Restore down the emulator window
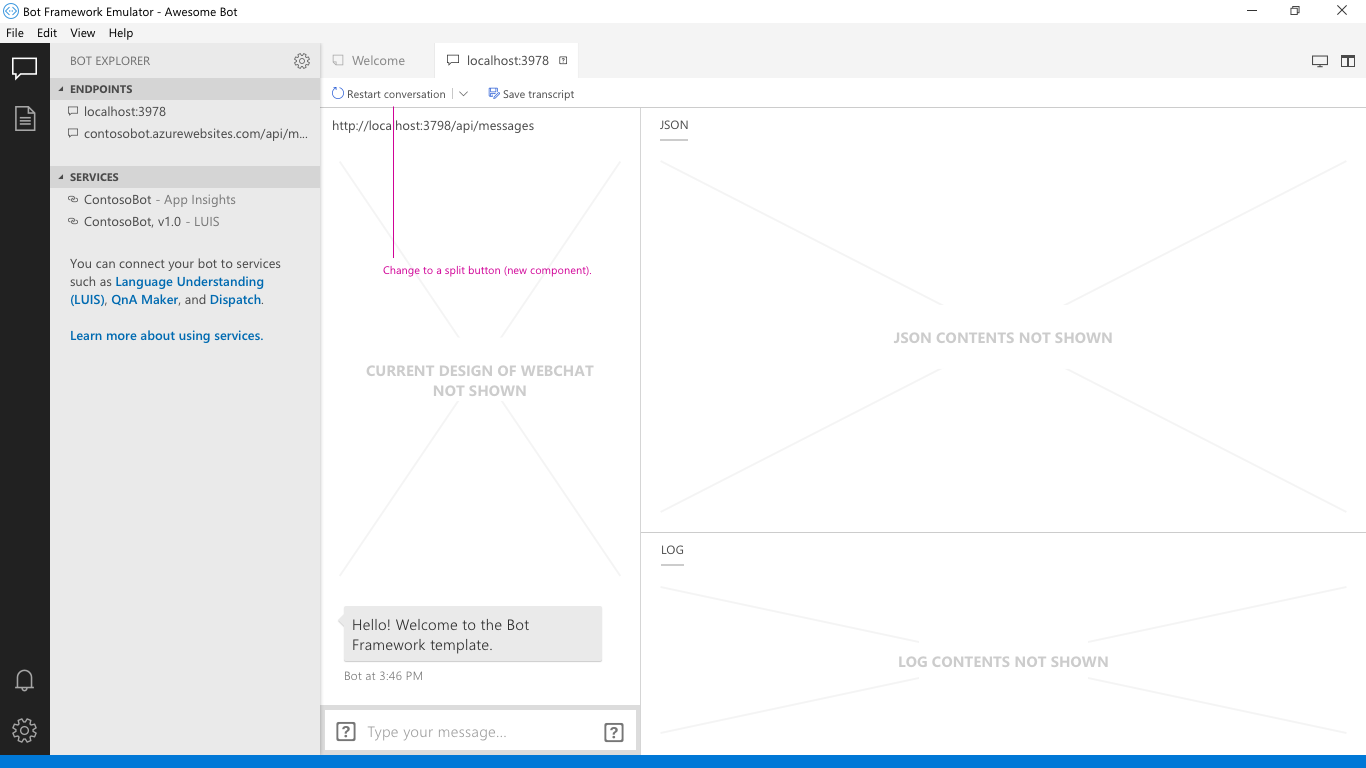 pos(1295,11)
